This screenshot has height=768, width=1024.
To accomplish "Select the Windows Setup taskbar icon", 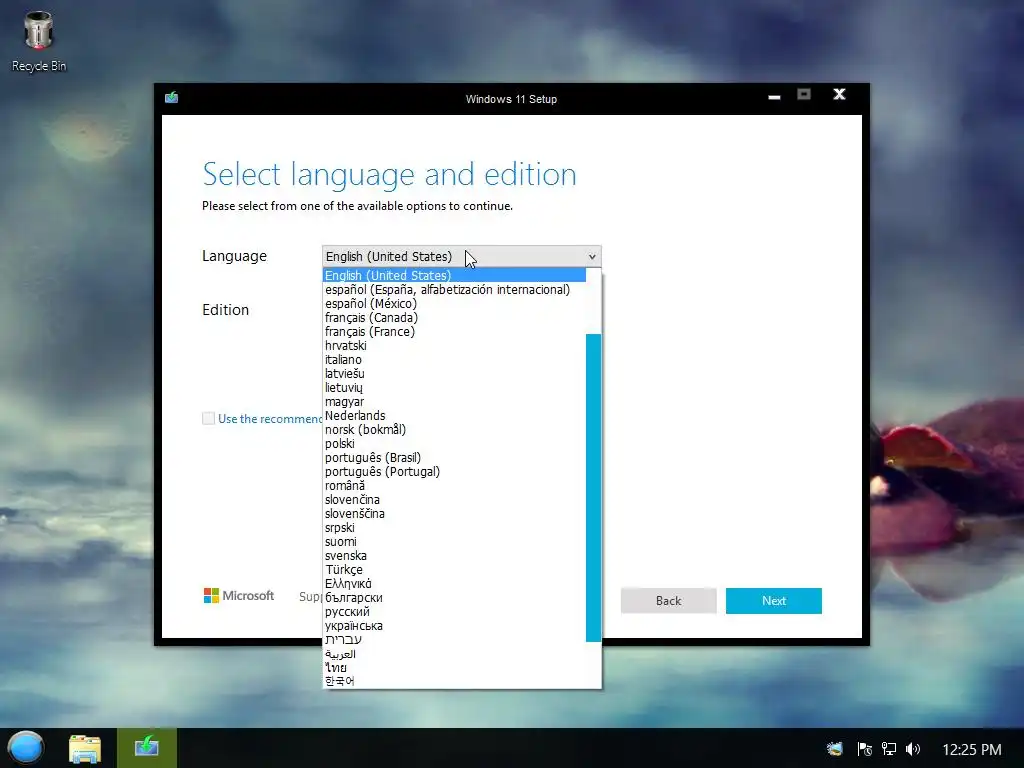I will (x=147, y=748).
